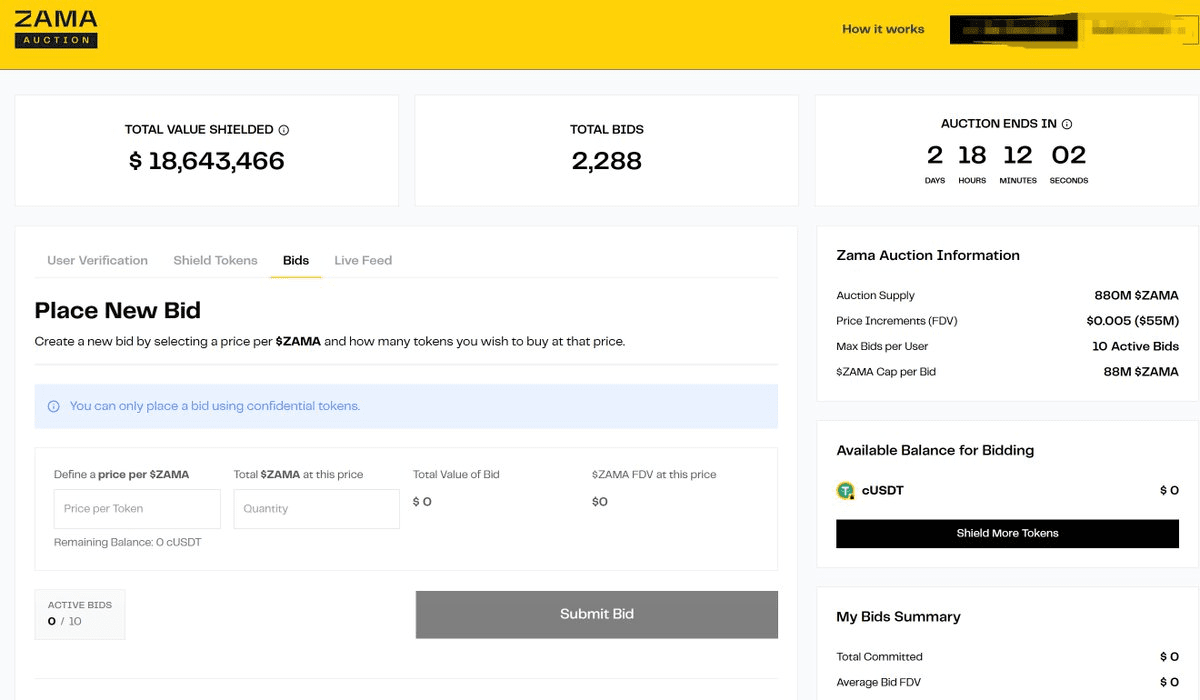Switch to the Shield Tokens tab
The width and height of the screenshot is (1200, 700).
[215, 260]
